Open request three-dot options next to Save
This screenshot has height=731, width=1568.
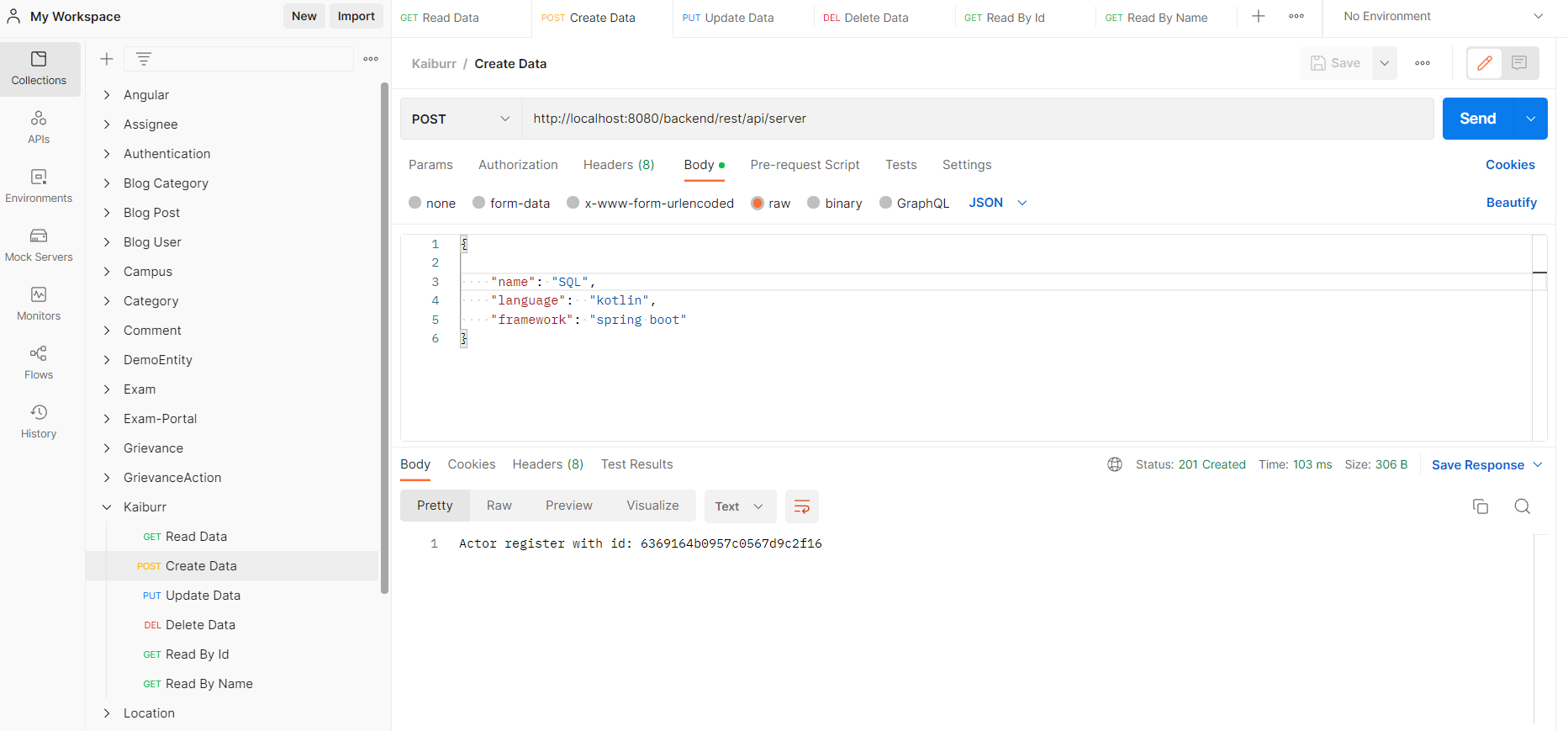1423,63
